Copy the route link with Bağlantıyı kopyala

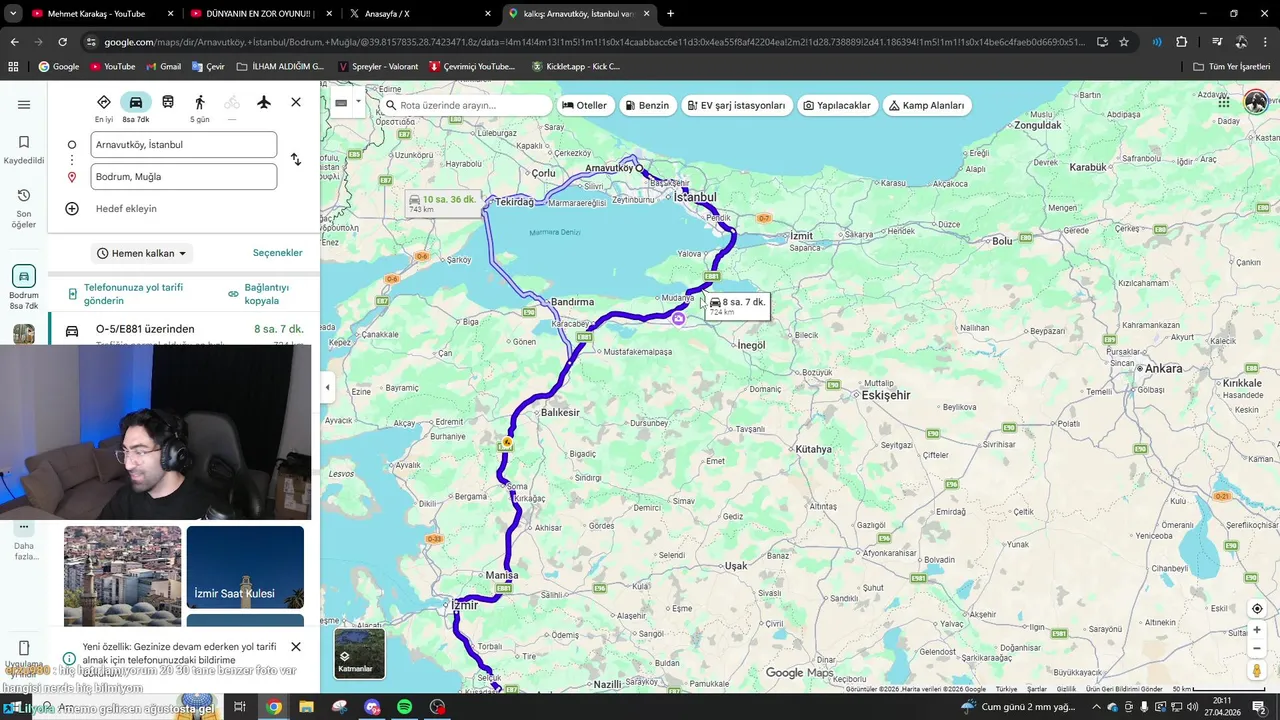pos(260,294)
